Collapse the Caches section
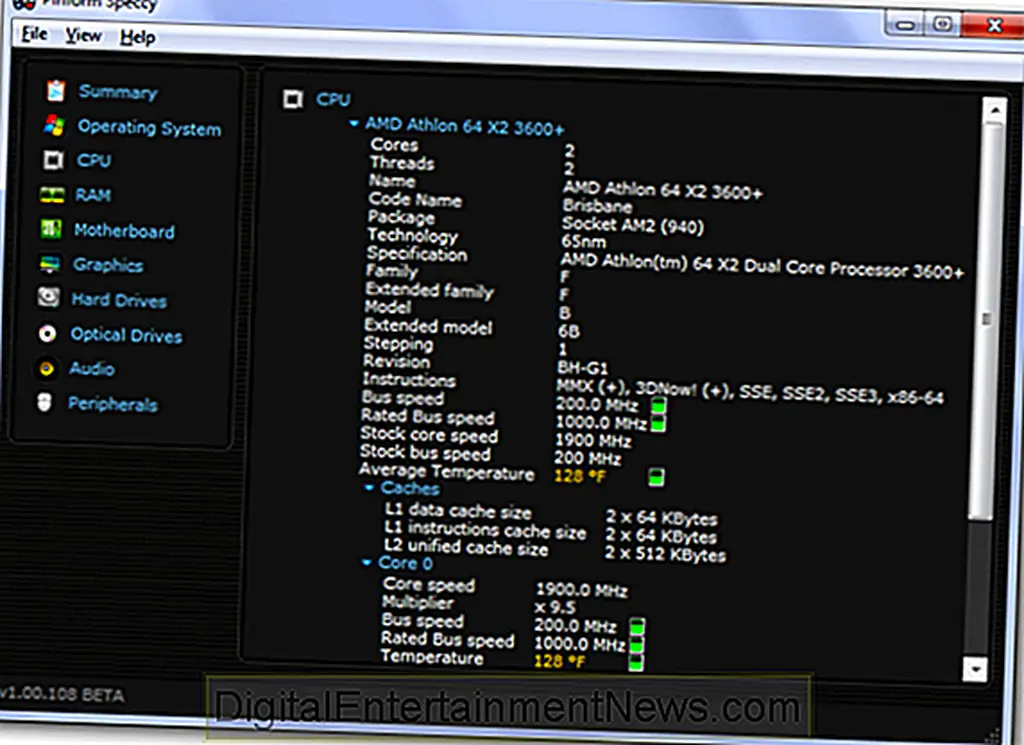 point(369,487)
